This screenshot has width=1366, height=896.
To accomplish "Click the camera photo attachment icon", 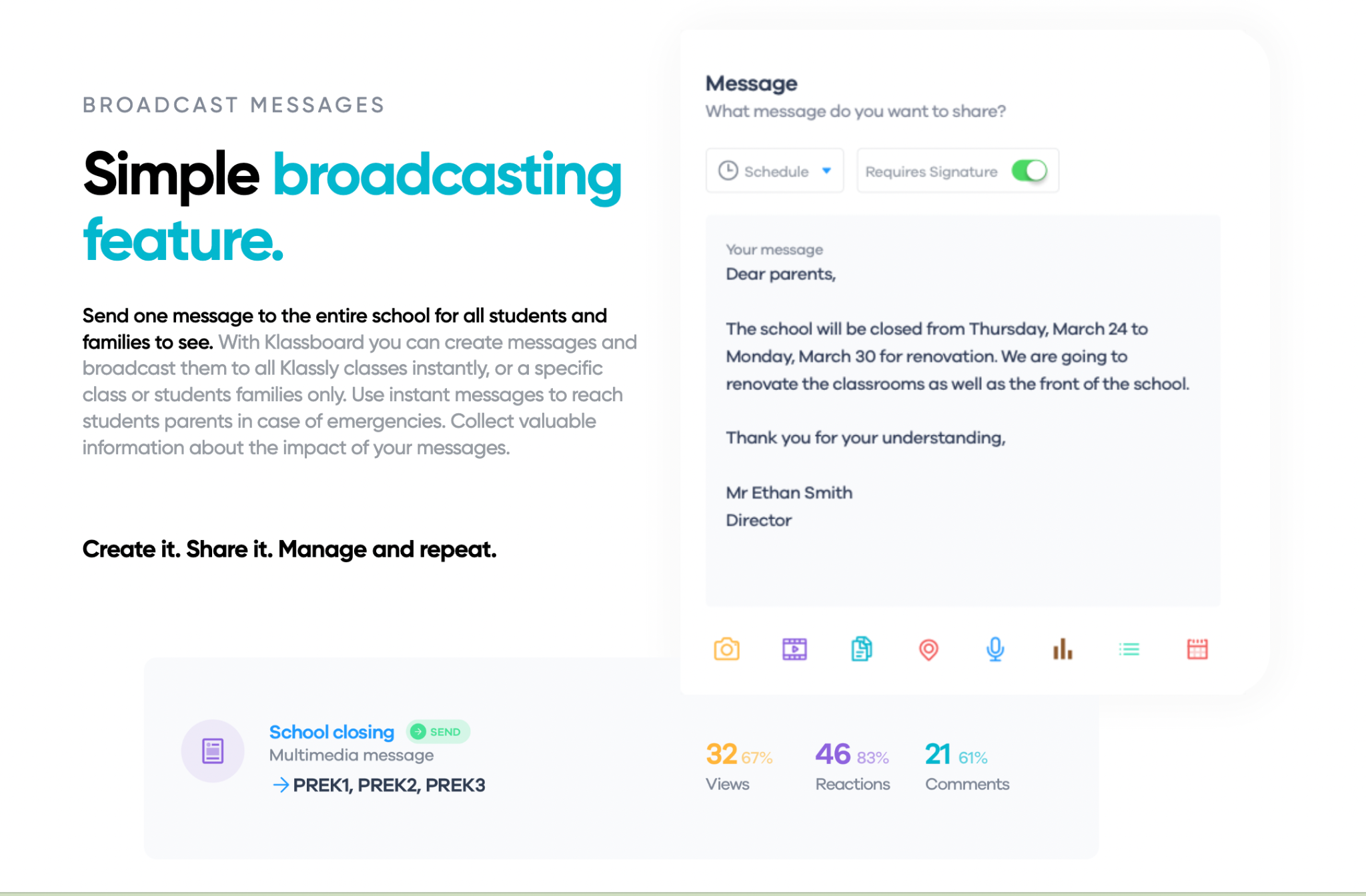I will point(726,649).
